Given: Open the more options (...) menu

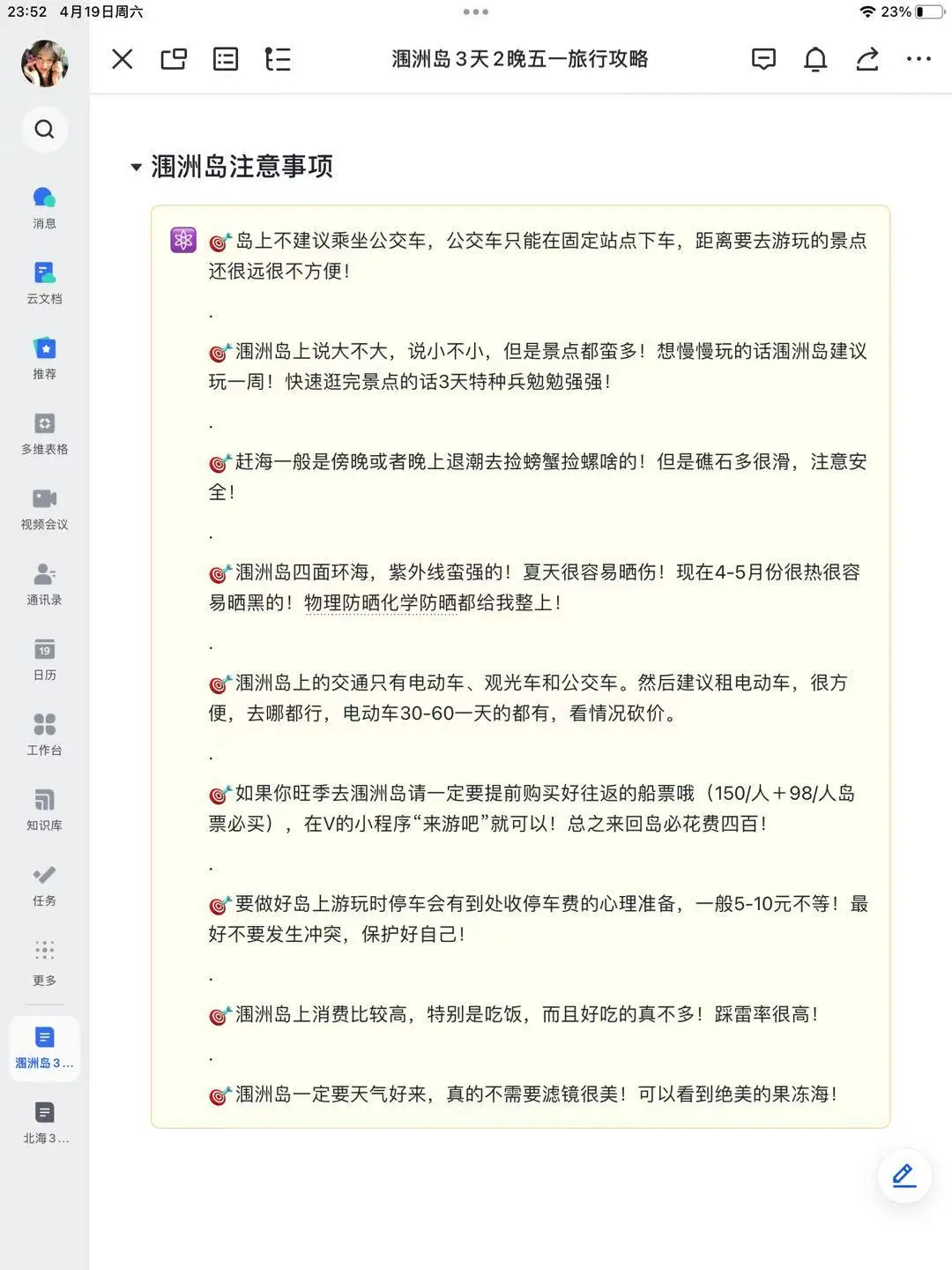Looking at the screenshot, I should pos(919,59).
